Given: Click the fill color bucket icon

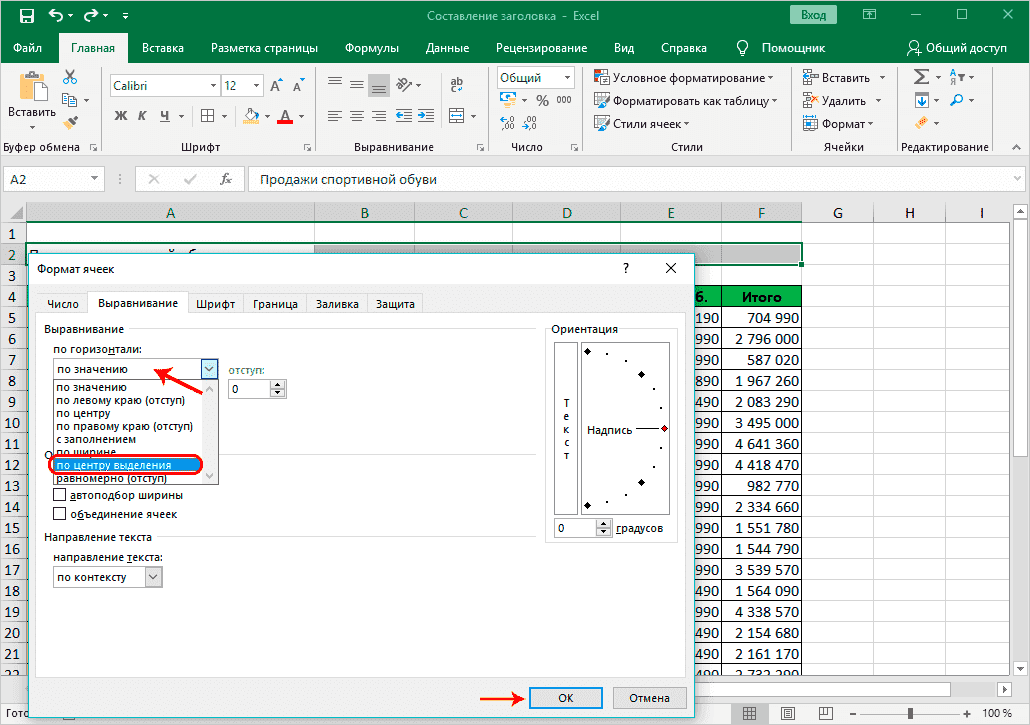Looking at the screenshot, I should [251, 116].
